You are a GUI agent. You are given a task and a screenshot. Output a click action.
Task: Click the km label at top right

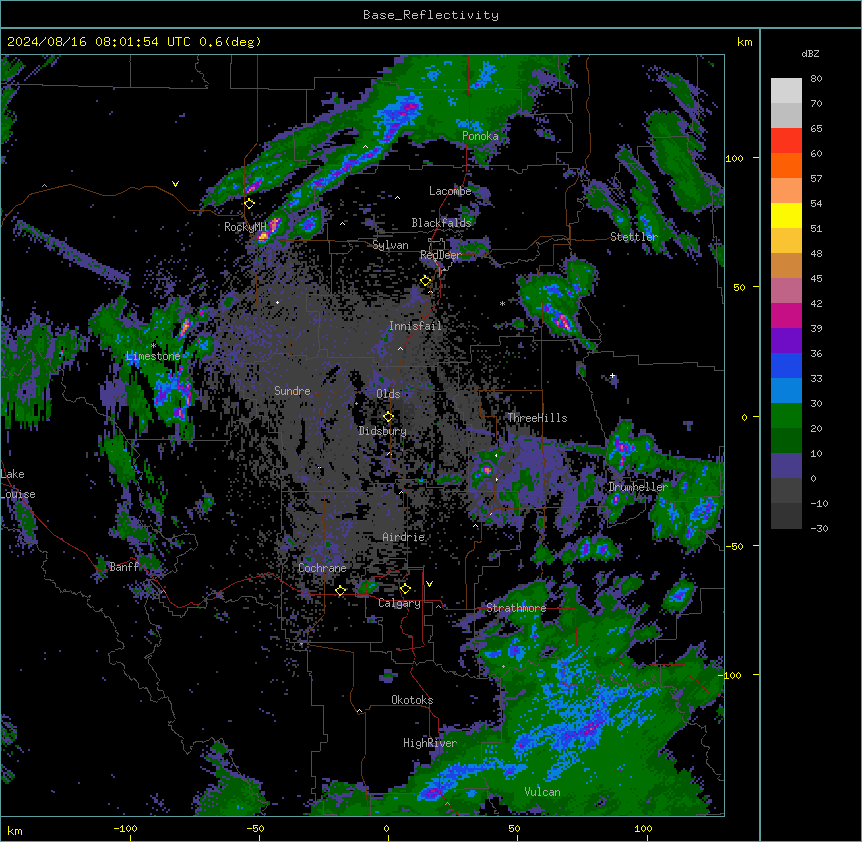coord(744,42)
